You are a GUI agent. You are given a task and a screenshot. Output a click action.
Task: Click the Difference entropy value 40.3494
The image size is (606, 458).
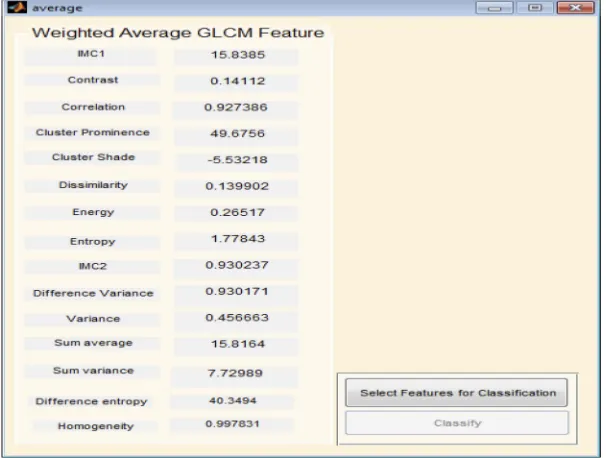233,401
